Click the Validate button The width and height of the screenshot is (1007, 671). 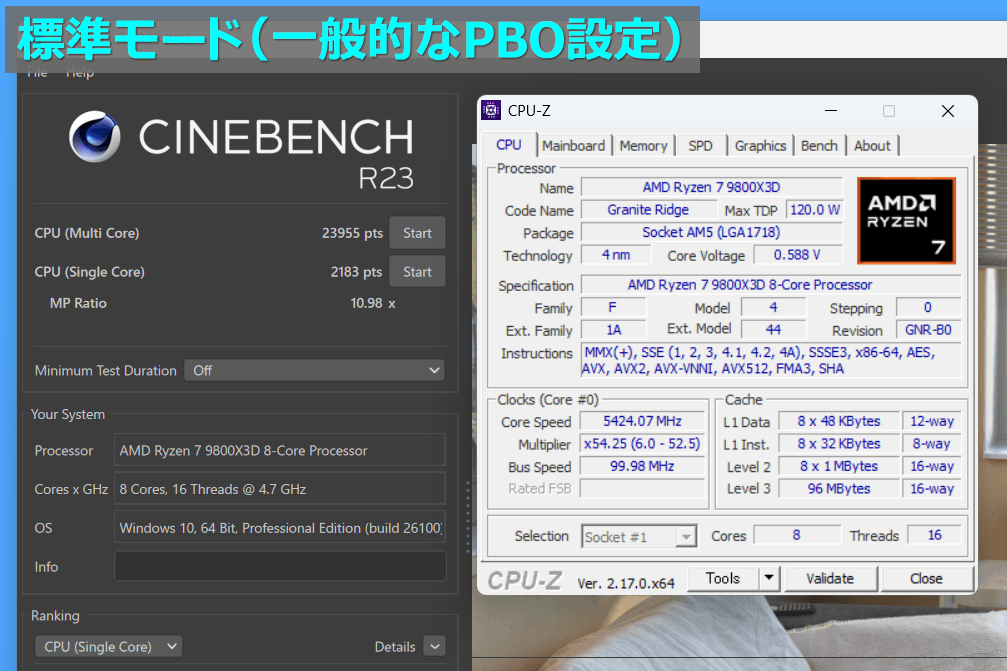[830, 578]
